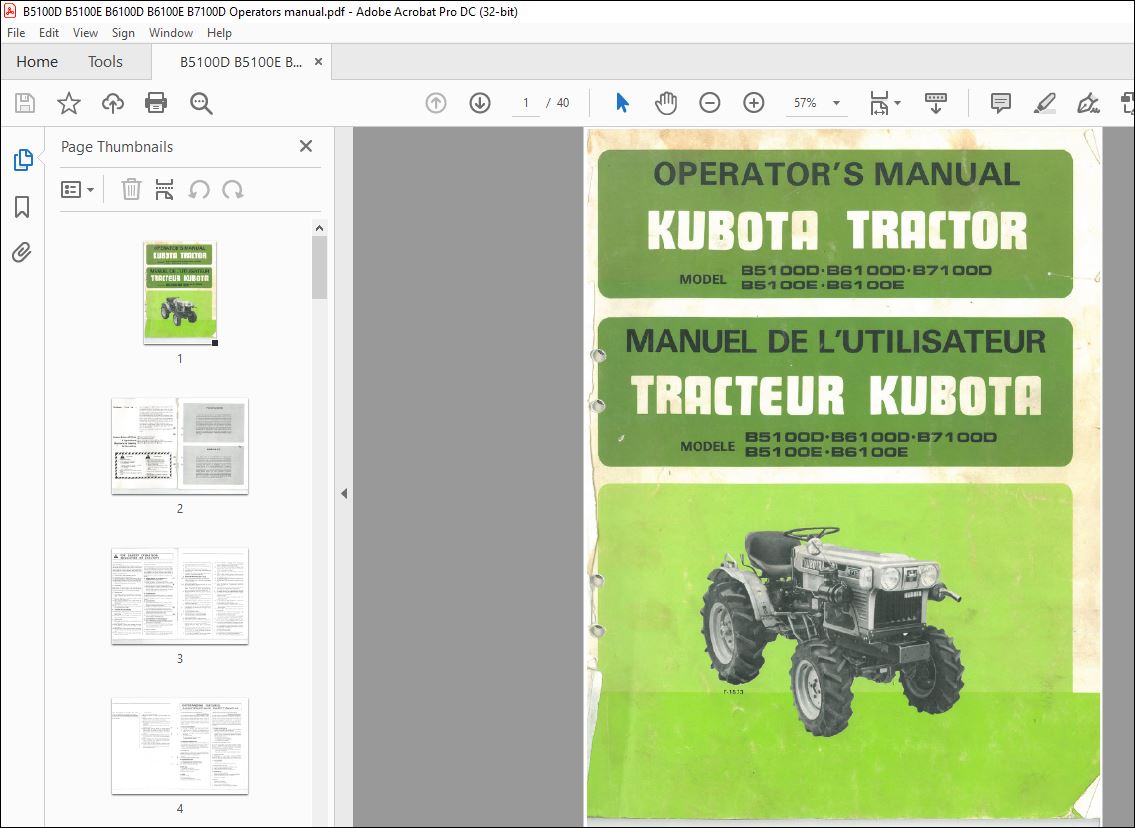
Task: Open Page Thumbnails sidebar icon
Action: click(22, 160)
